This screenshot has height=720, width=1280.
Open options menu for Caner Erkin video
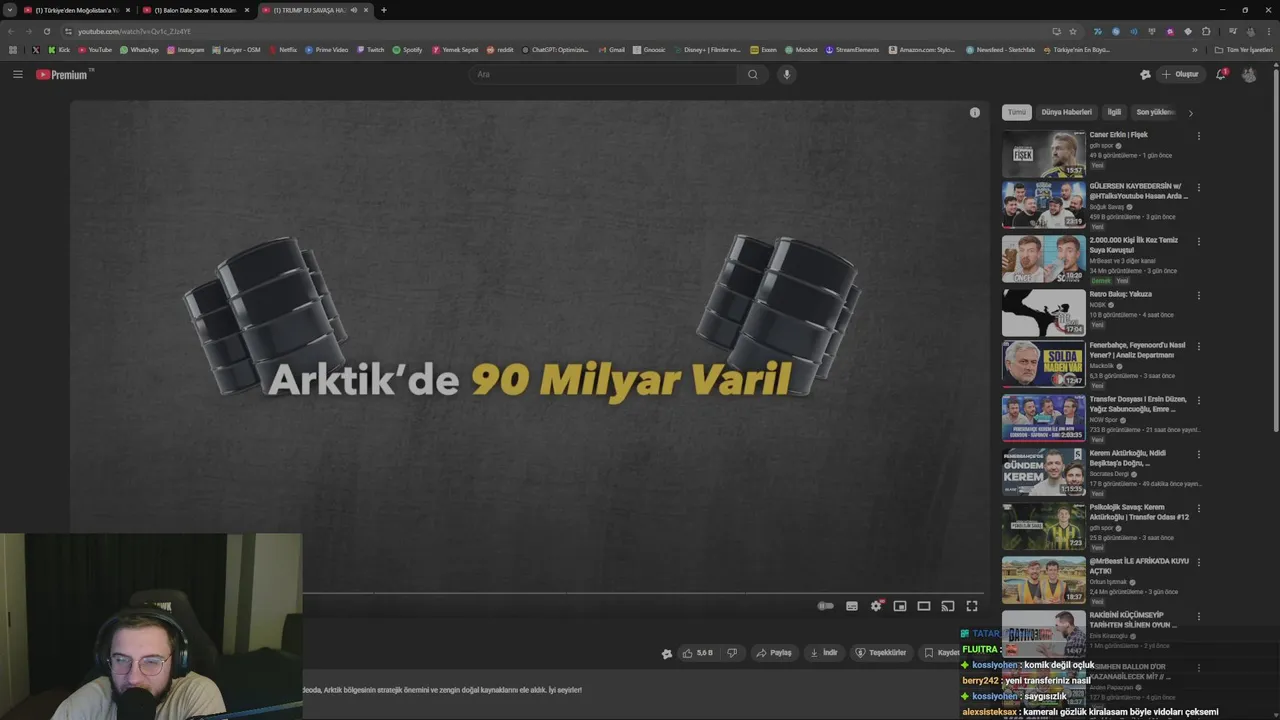coord(1199,136)
